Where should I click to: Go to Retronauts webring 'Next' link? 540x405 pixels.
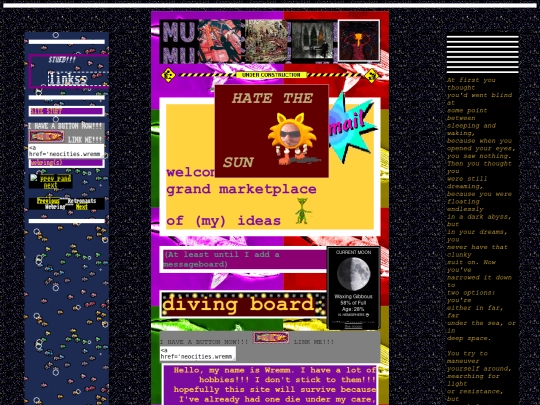tap(82, 207)
